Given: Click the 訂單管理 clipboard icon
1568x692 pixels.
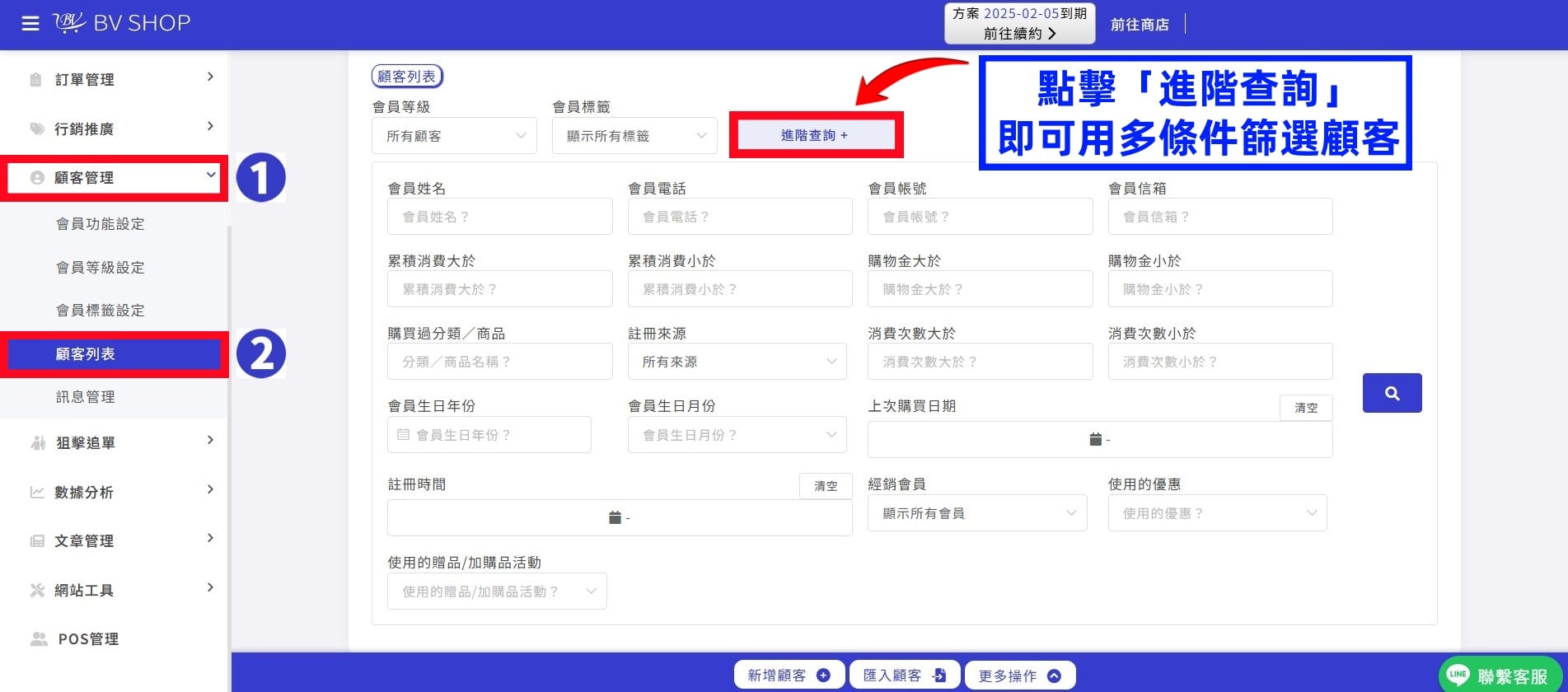Looking at the screenshot, I should pyautogui.click(x=35, y=80).
